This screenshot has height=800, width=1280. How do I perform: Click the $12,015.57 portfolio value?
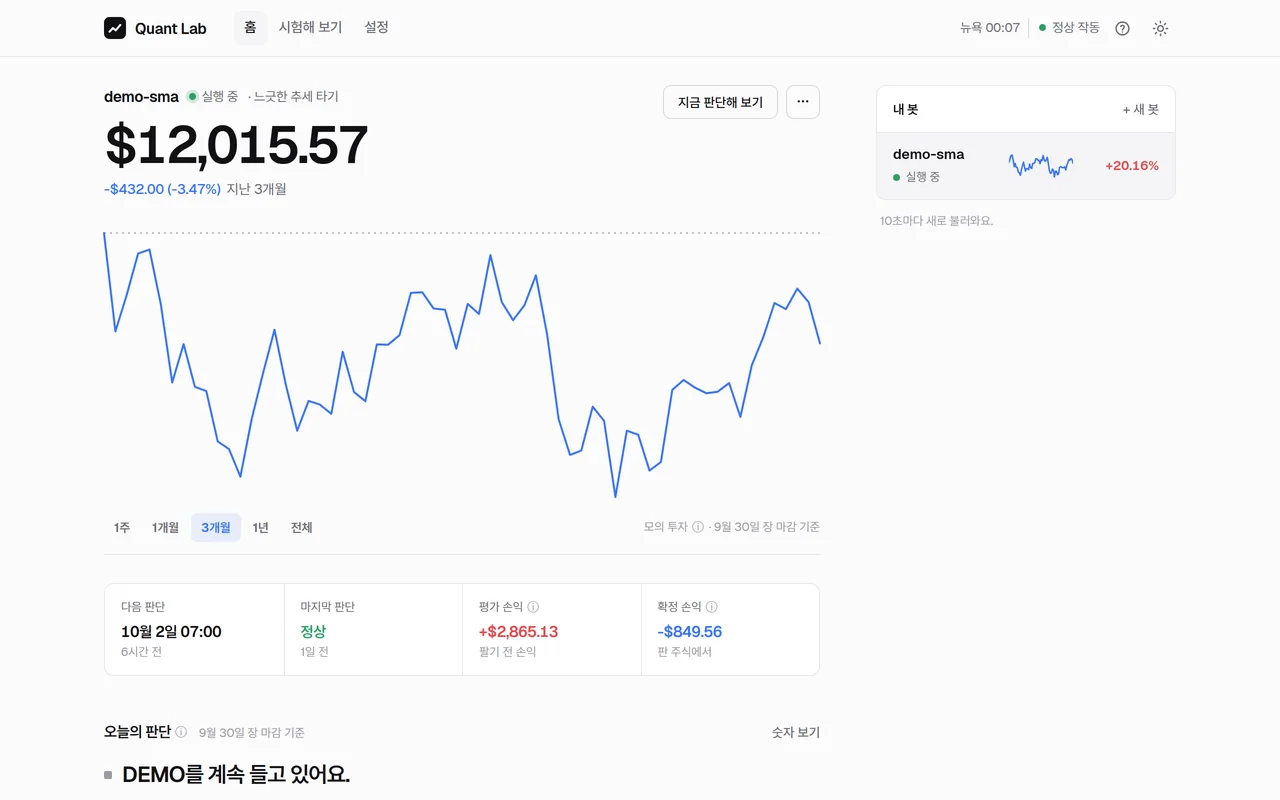(236, 146)
